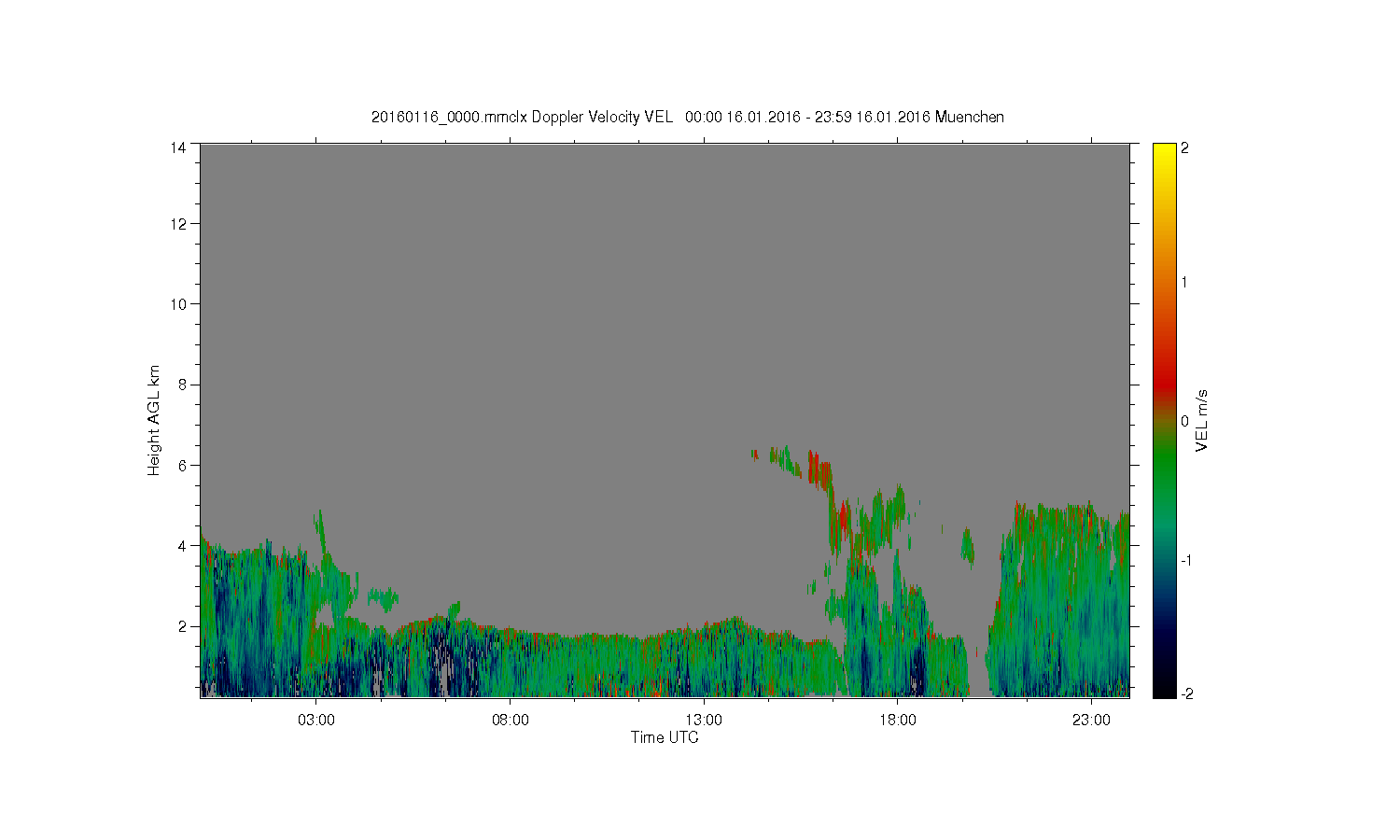The image size is (1400, 840).
Task: Click the plot title text beginning 20160116_0000.mmclx
Action: (x=687, y=117)
